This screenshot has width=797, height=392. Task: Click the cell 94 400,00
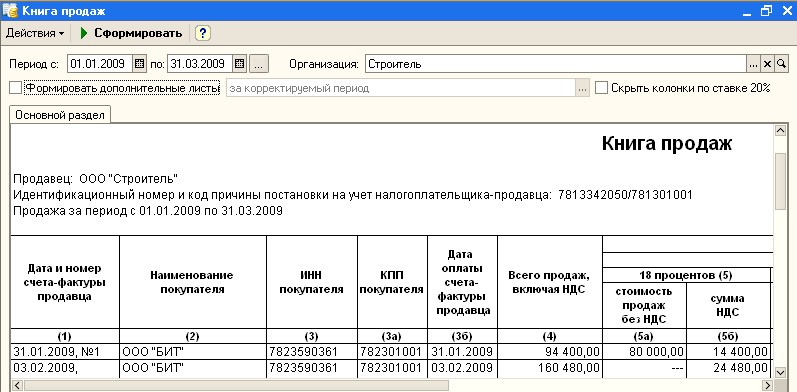click(550, 351)
